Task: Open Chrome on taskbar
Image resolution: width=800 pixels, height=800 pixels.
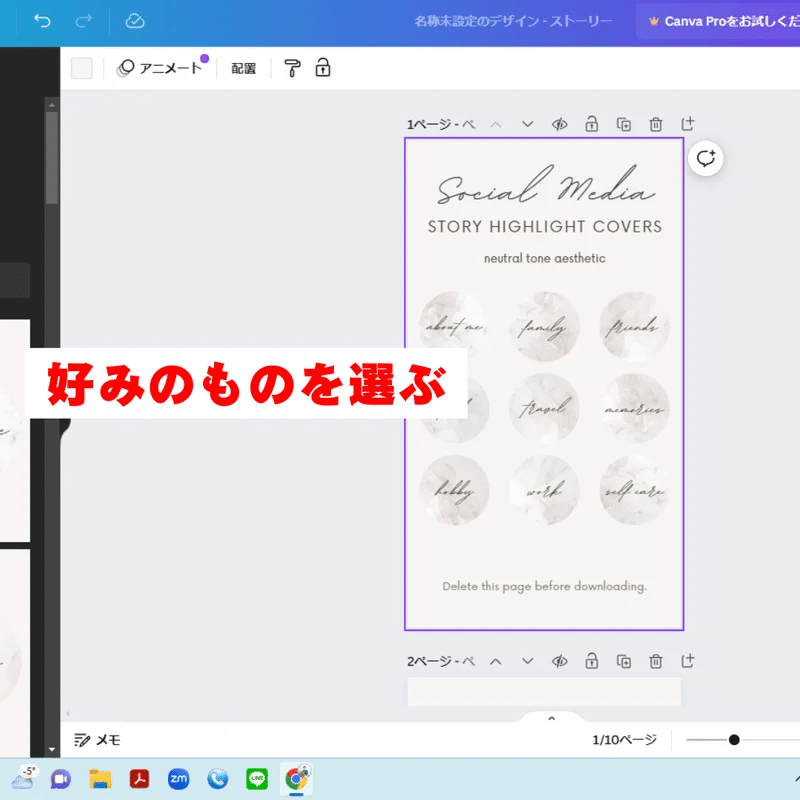Action: pyautogui.click(x=296, y=779)
